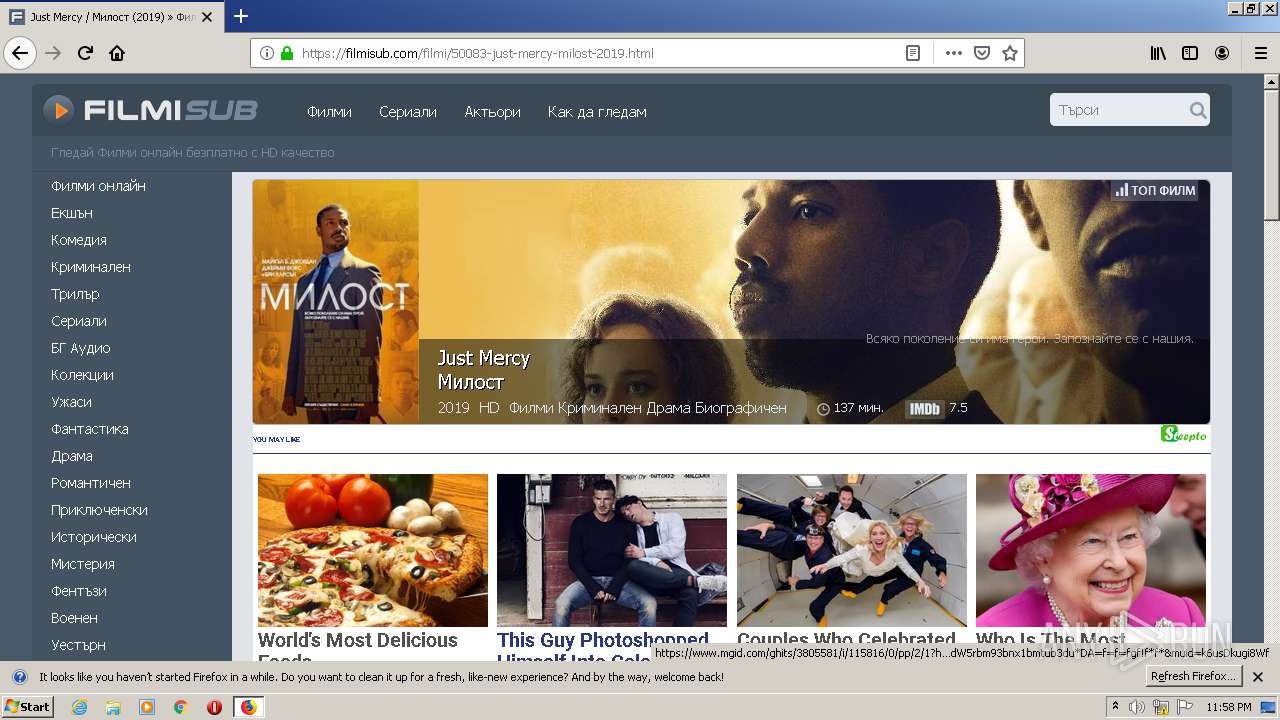The height and width of the screenshot is (720, 1280).
Task: Open page actions three-dot menu
Action: click(954, 53)
